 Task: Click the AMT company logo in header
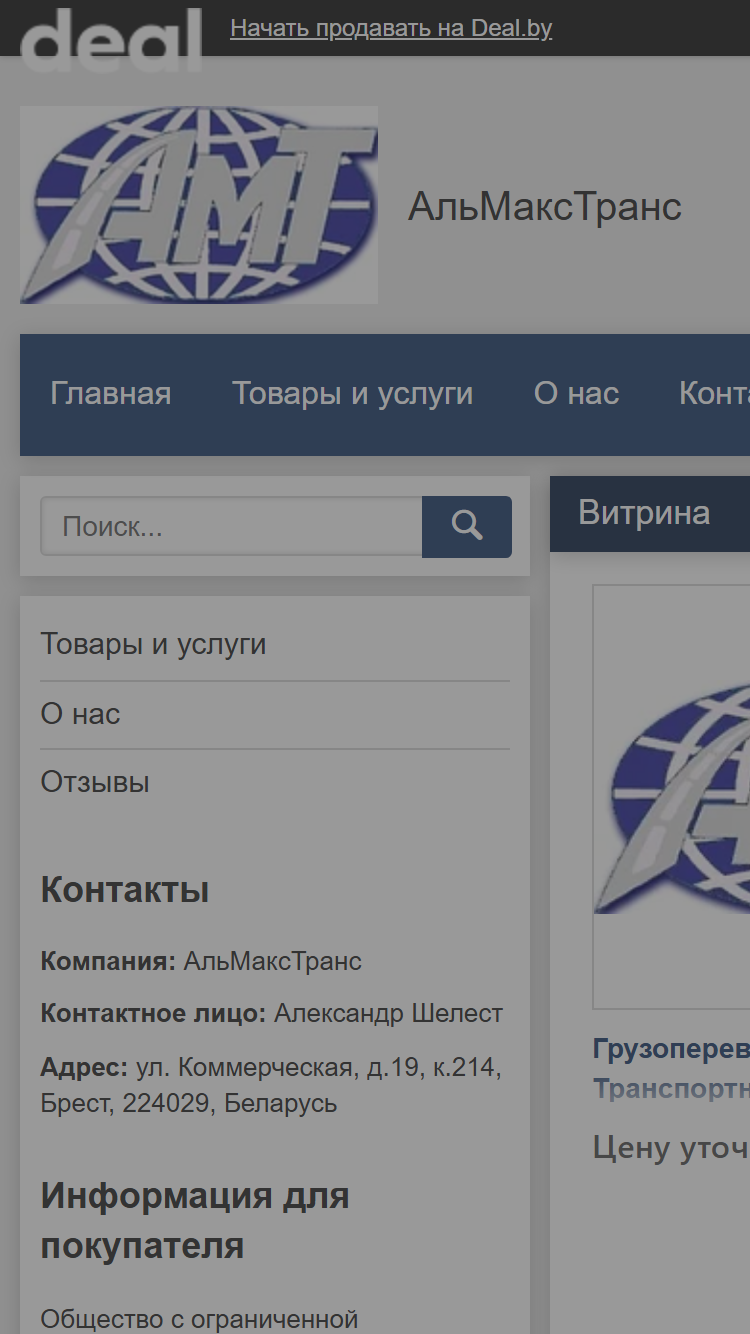click(x=199, y=205)
